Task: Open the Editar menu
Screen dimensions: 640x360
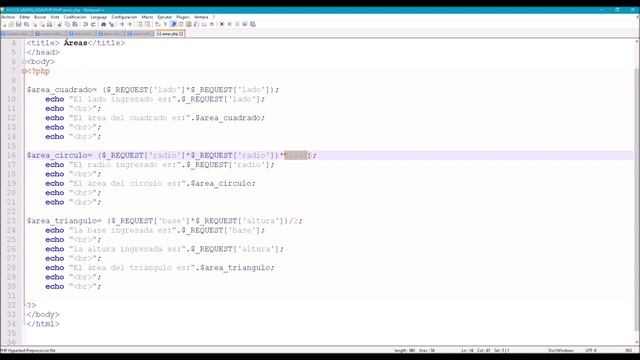Action: [x=24, y=17]
